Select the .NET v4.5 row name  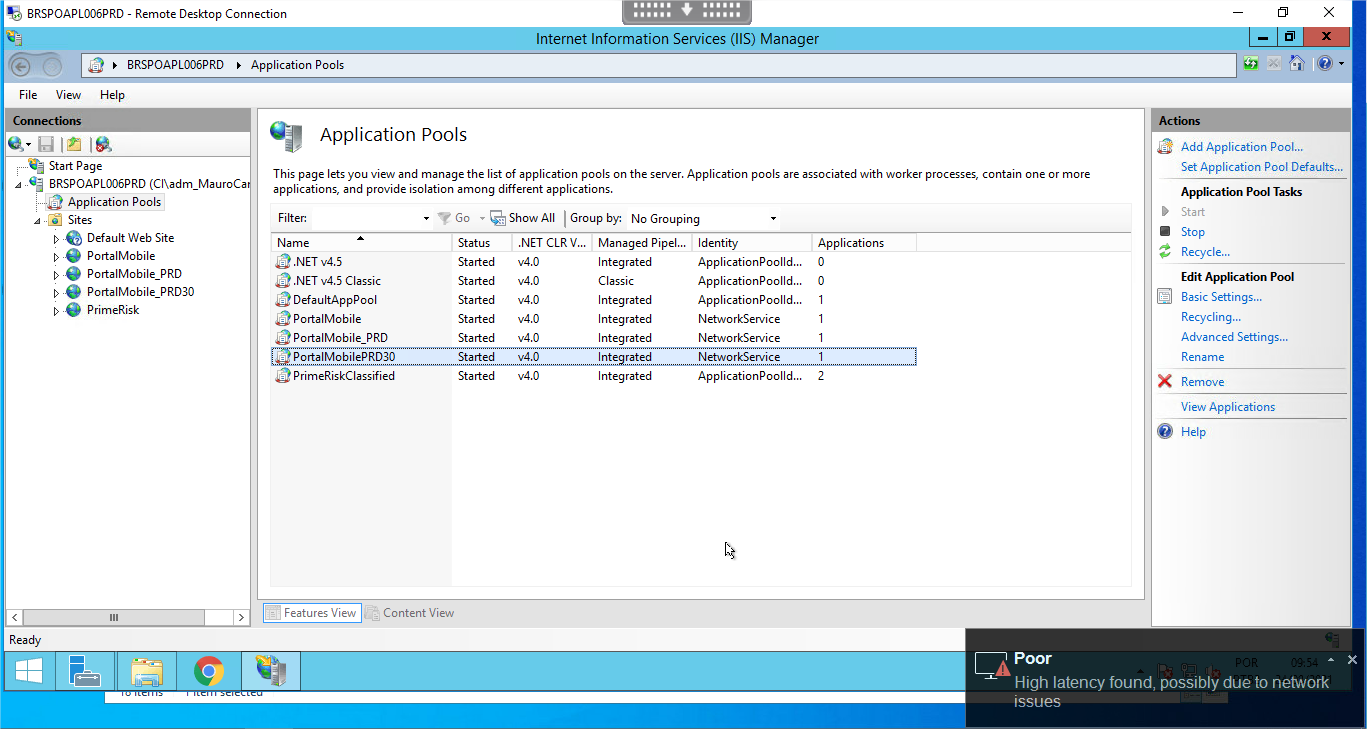(317, 262)
